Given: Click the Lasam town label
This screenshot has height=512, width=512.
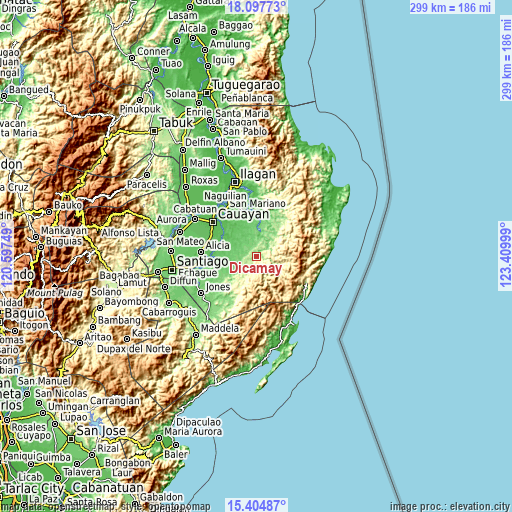Looking at the screenshot, I should tap(183, 15).
